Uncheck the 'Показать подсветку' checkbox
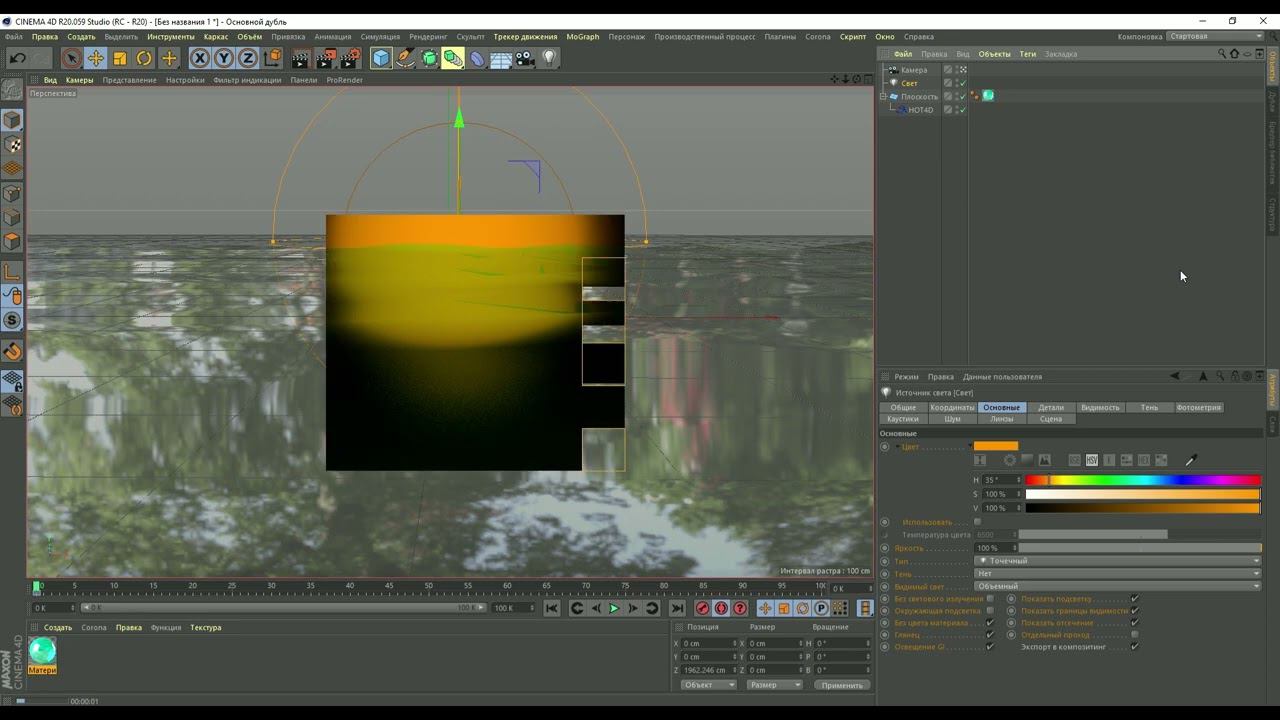The image size is (1280, 720). pyautogui.click(x=1134, y=599)
